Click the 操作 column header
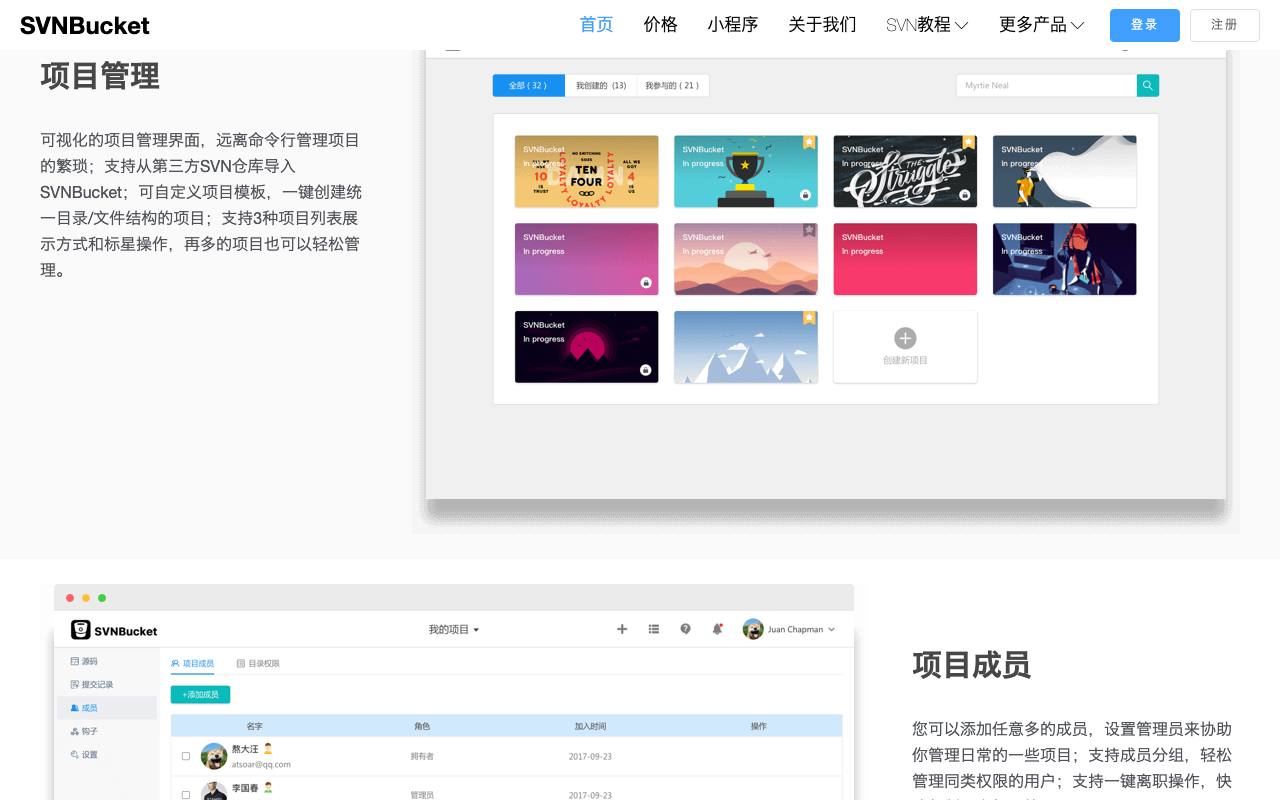1280x800 pixels. tap(759, 726)
